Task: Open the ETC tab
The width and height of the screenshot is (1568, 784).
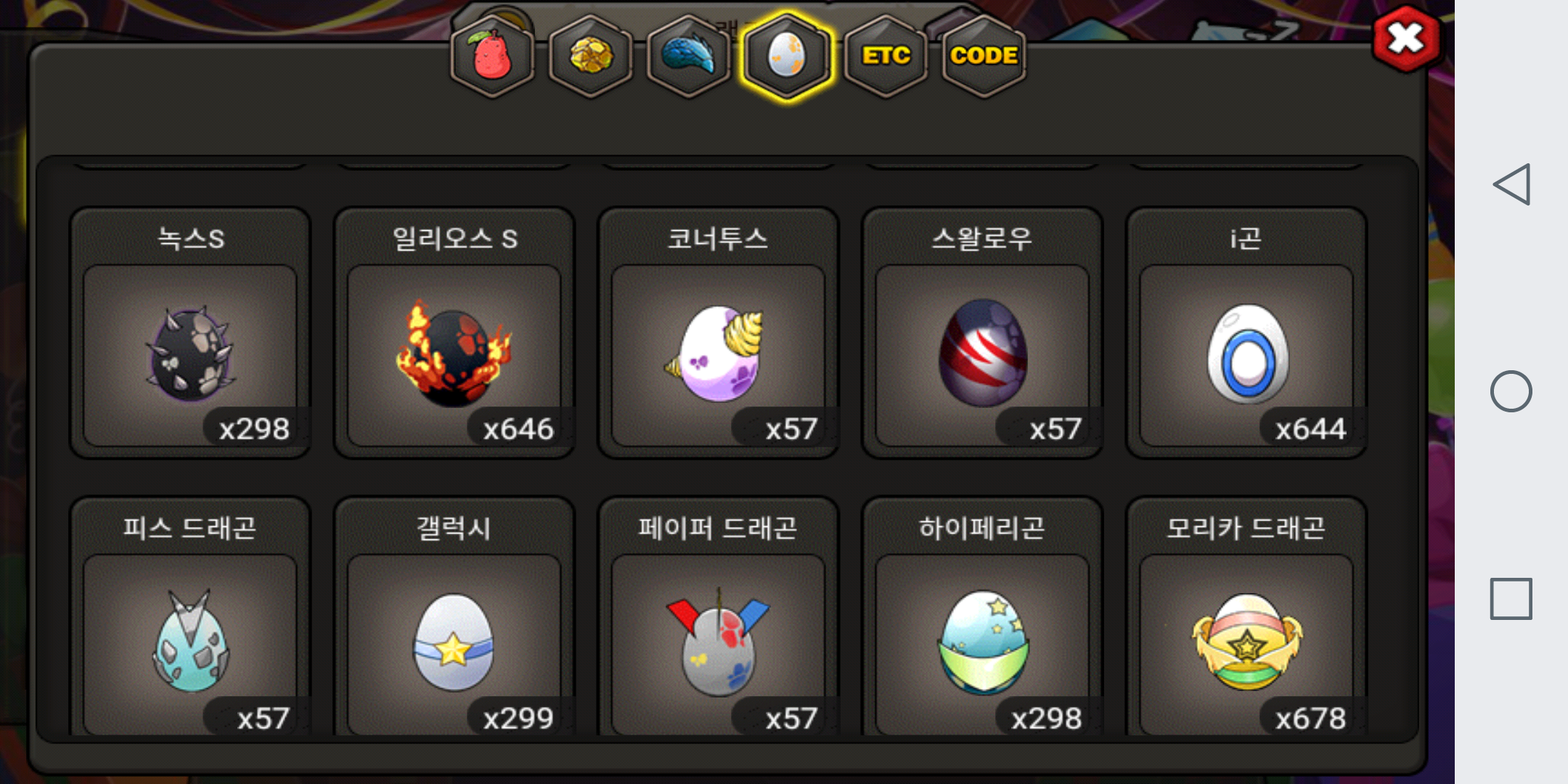Action: point(886,56)
